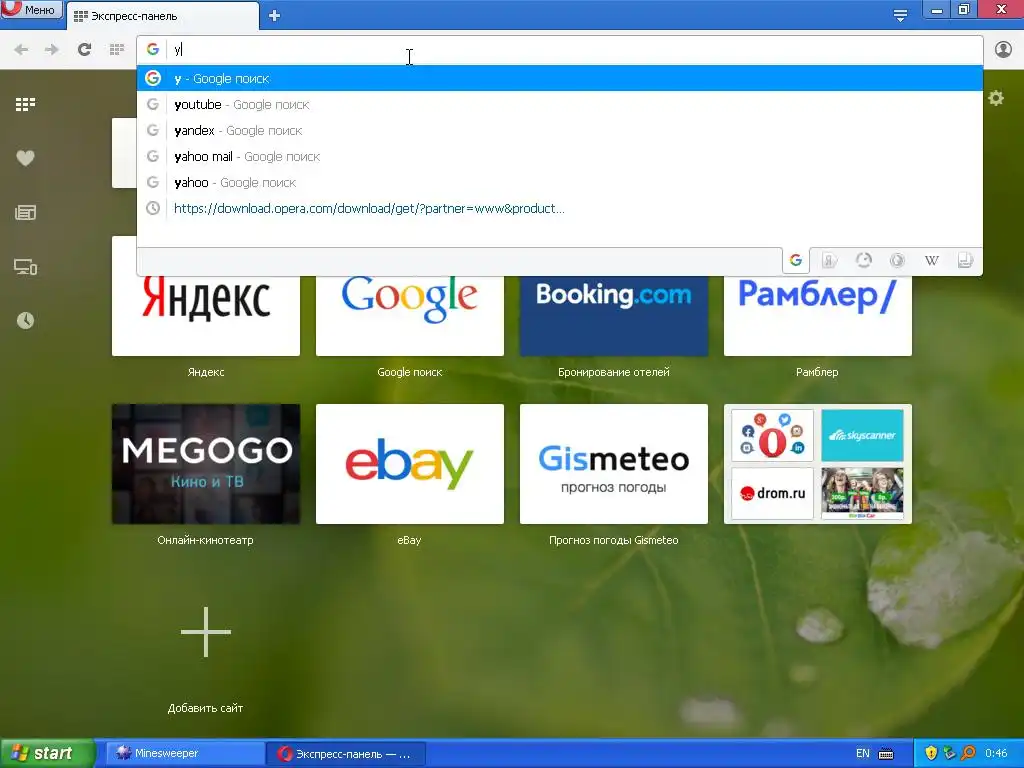
Task: Select DuckDuckGo search engine icon
Action: [x=897, y=261]
